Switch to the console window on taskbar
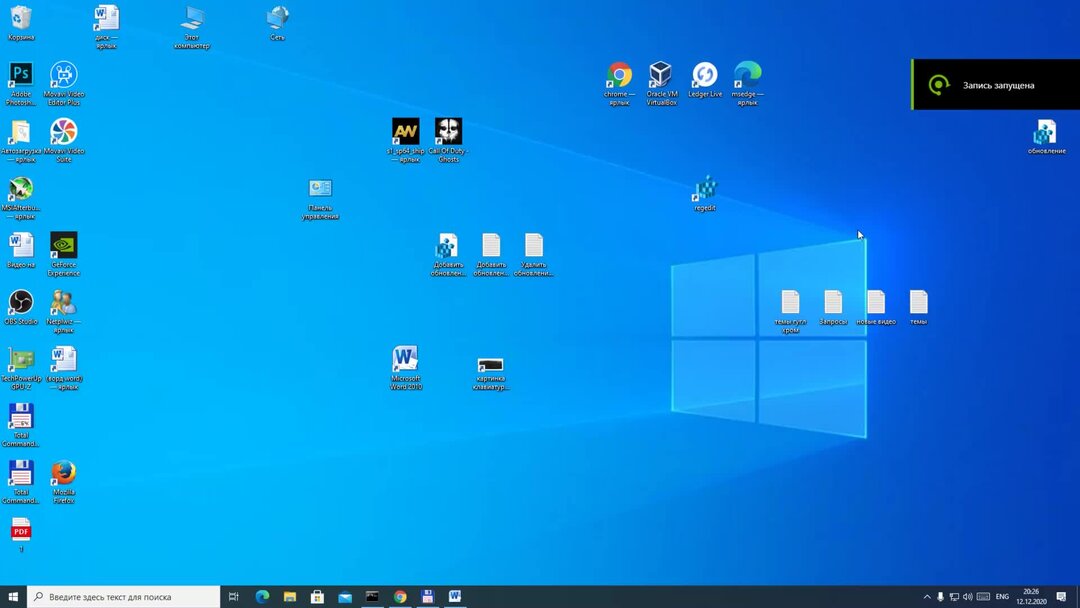Viewport: 1080px width, 608px height. click(x=373, y=596)
